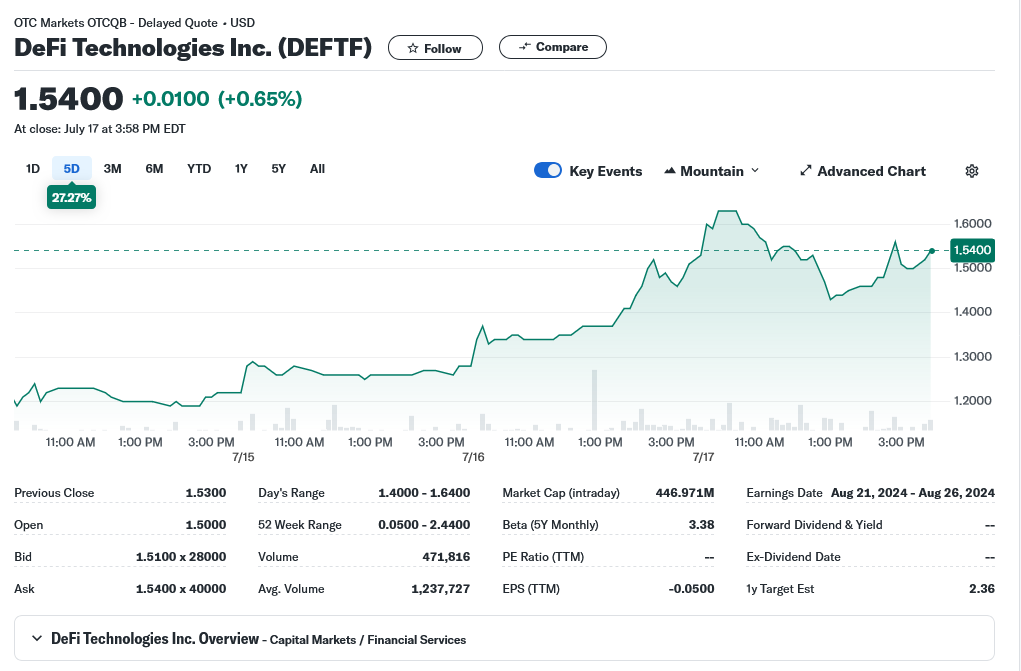1021x671 pixels.
Task: Click the 27.27% performance badge
Action: [x=72, y=197]
